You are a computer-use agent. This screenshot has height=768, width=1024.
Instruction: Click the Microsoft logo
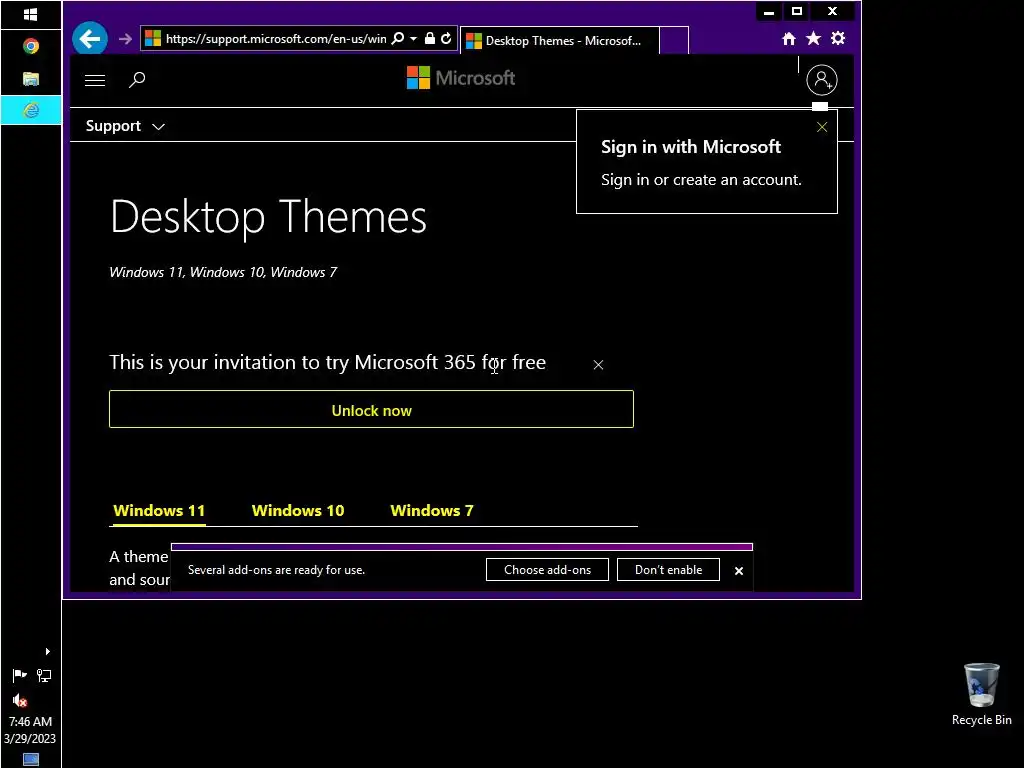[460, 78]
